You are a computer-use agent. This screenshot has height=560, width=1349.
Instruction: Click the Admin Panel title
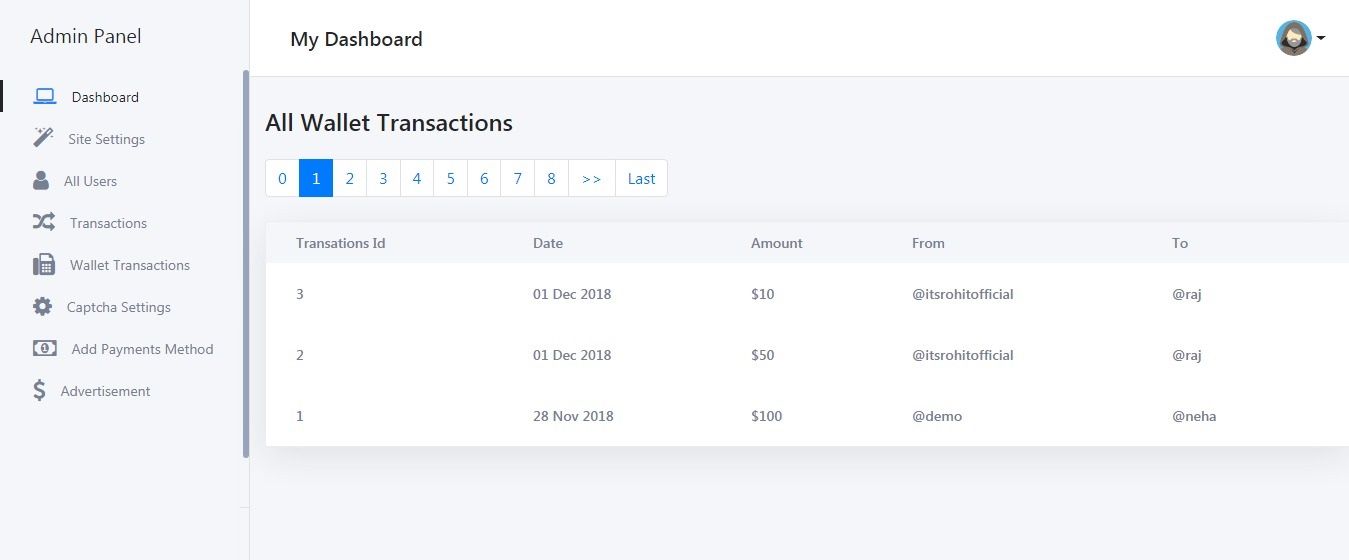[x=86, y=37]
